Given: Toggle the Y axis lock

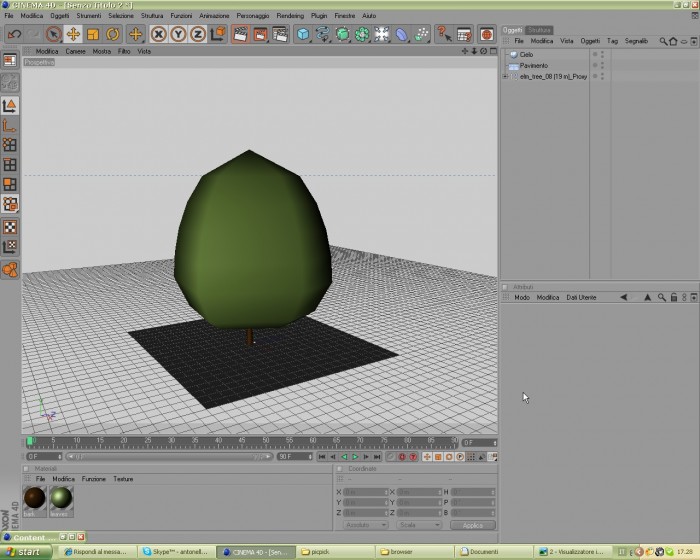Looking at the screenshot, I should tap(178, 34).
